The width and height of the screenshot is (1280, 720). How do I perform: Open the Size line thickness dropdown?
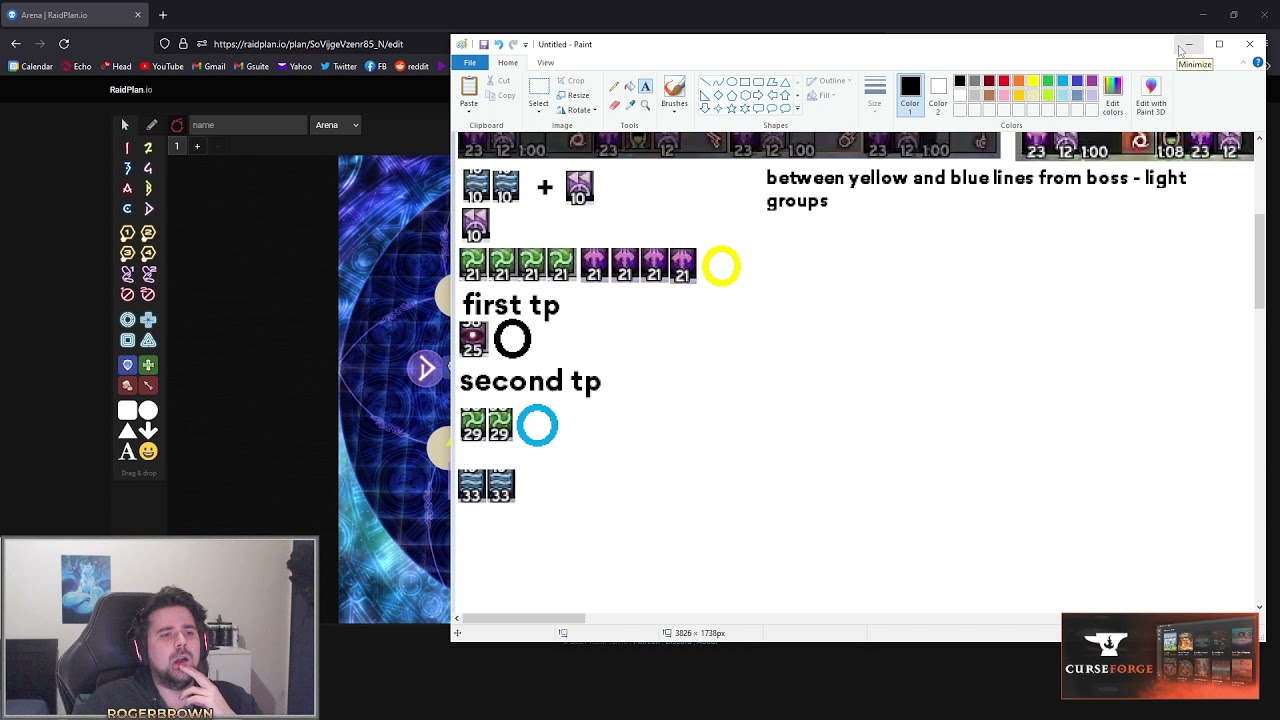[875, 93]
